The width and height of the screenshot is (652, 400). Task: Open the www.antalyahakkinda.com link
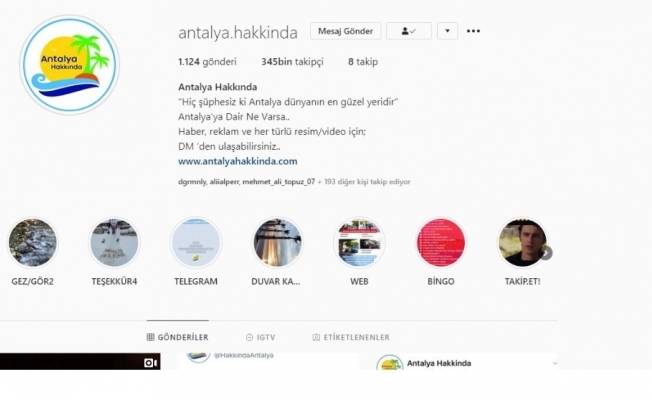click(x=237, y=161)
